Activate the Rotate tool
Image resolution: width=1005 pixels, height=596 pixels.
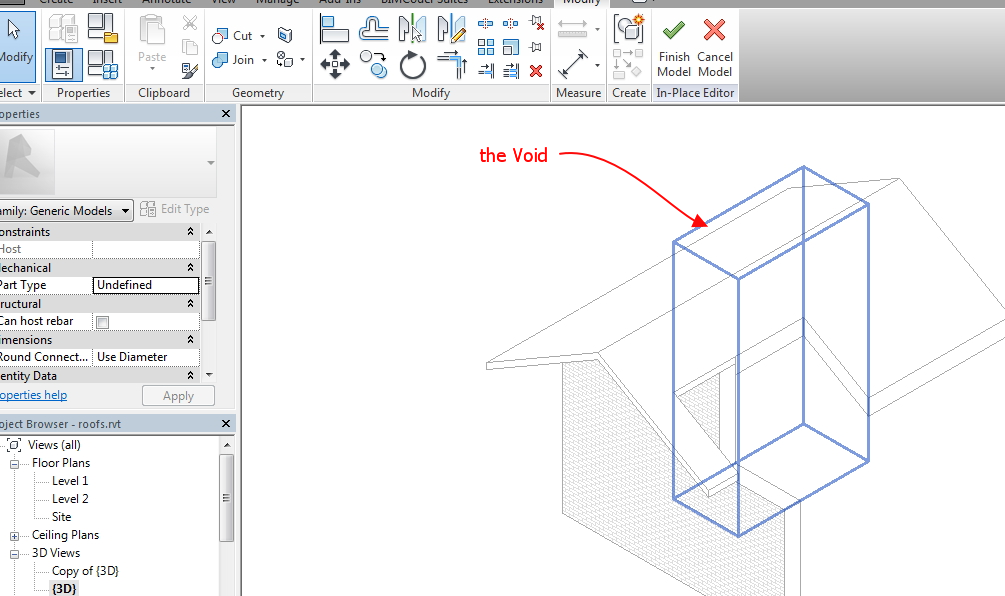tap(412, 65)
